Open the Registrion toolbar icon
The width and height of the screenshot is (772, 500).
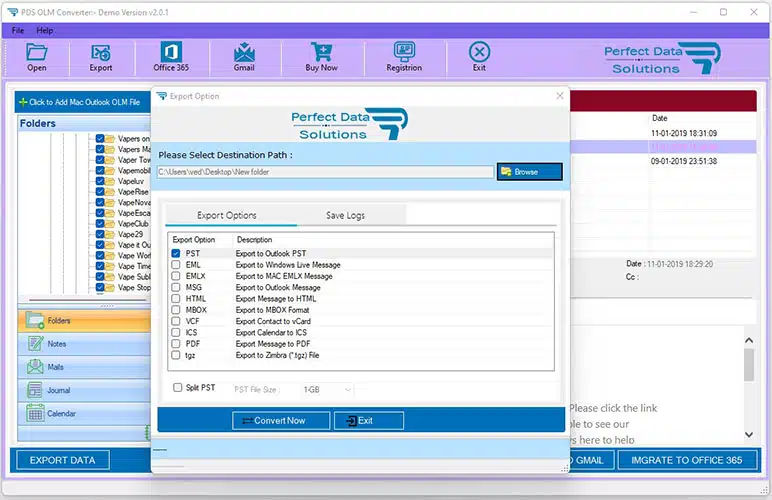(x=404, y=58)
